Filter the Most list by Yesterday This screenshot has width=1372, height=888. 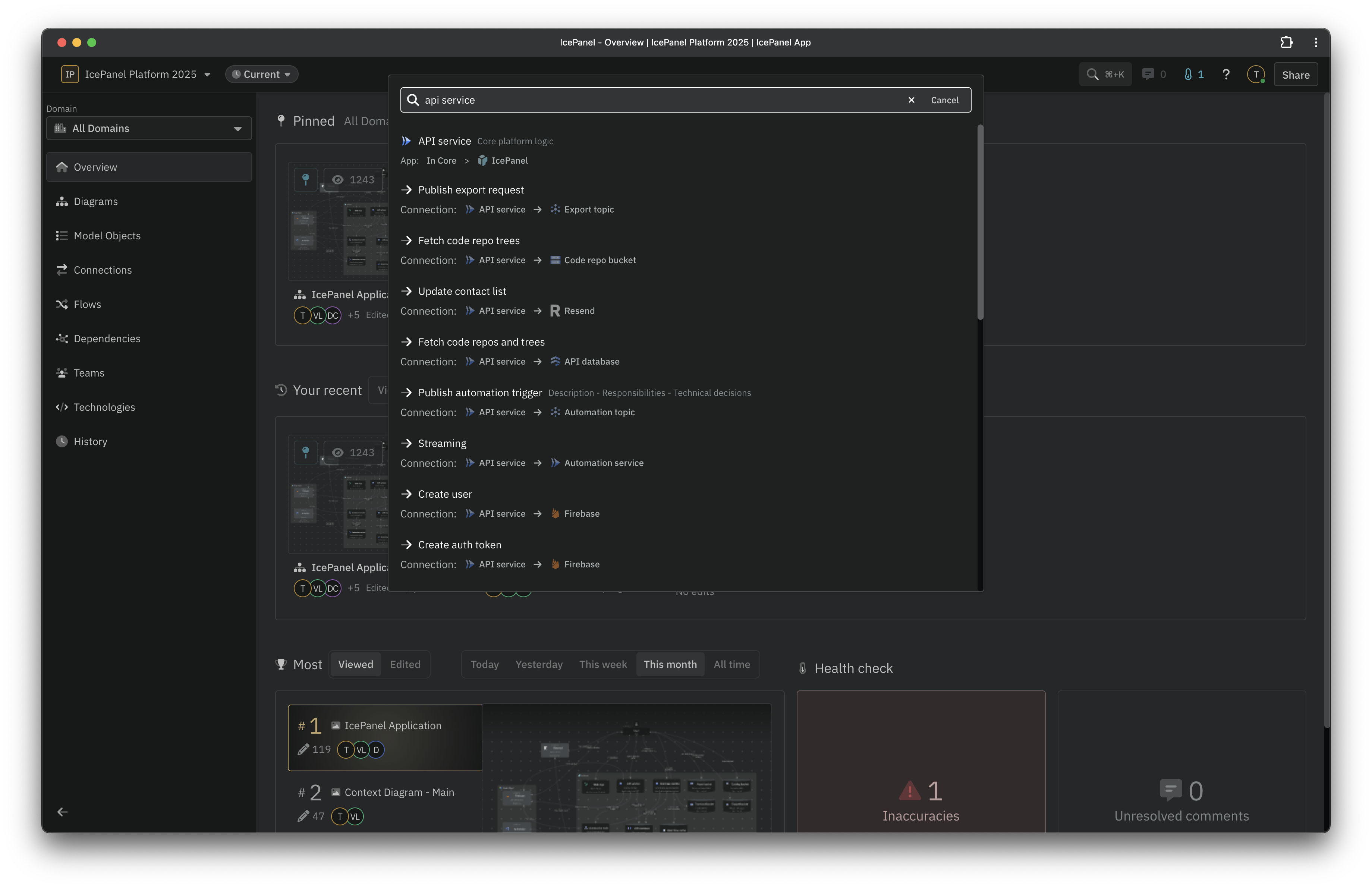click(x=539, y=664)
